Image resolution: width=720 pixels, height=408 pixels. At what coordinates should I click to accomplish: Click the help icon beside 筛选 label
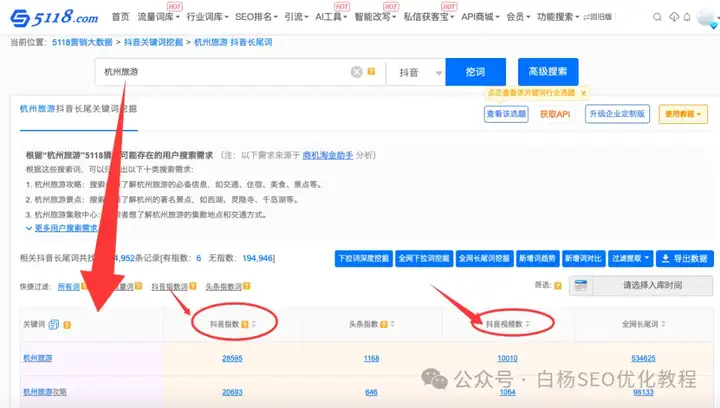point(558,285)
